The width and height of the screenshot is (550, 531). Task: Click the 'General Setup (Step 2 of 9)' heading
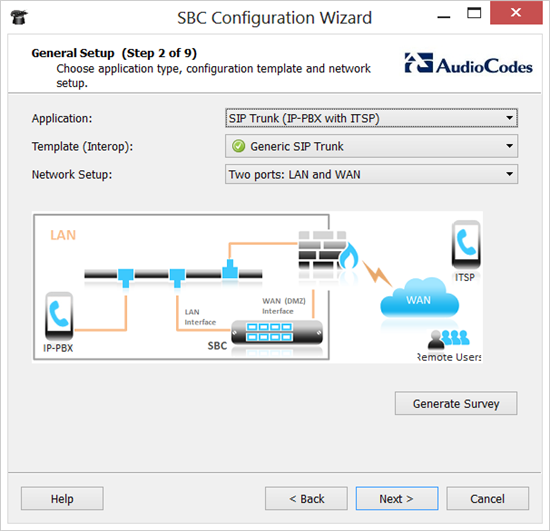pos(114,53)
